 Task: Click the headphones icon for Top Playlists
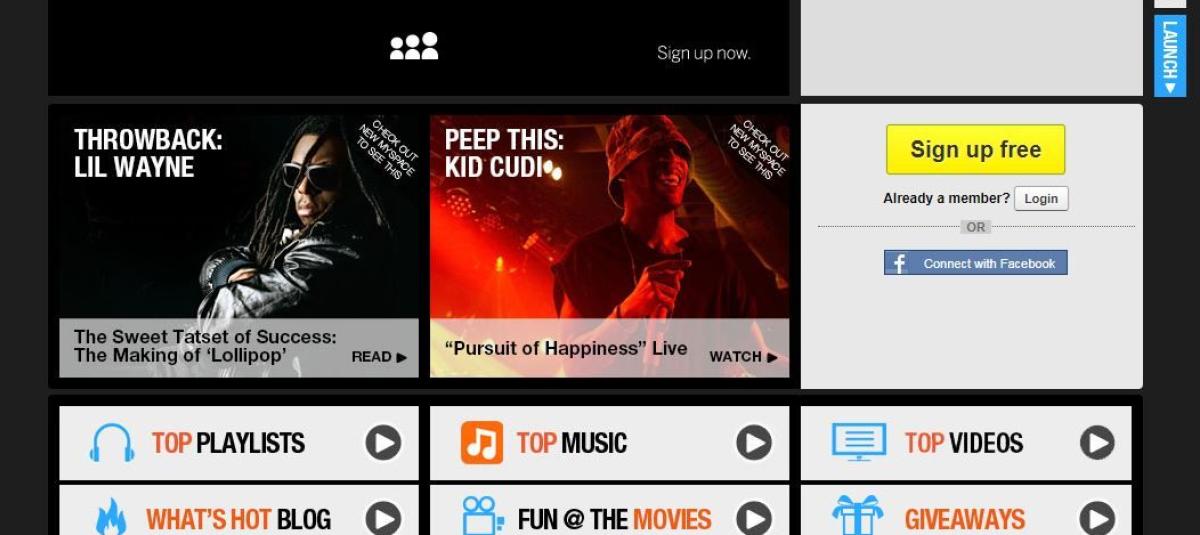point(112,443)
